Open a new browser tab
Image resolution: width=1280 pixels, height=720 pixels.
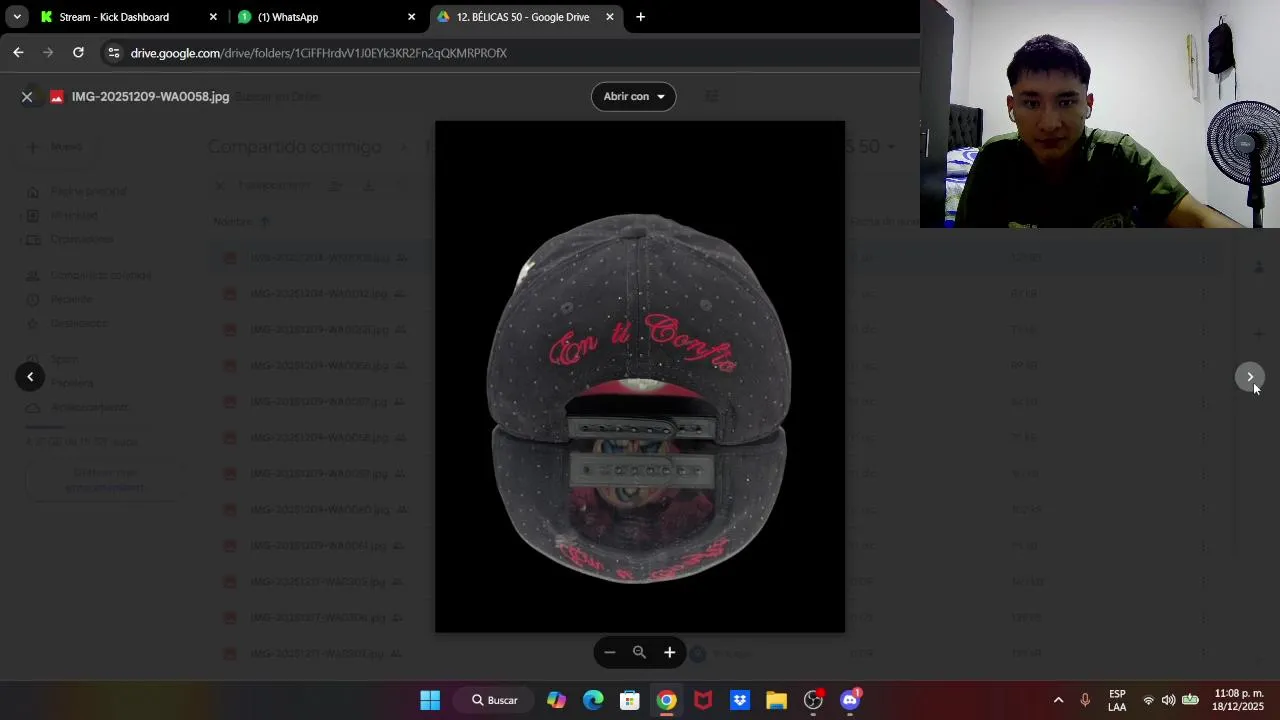[640, 17]
